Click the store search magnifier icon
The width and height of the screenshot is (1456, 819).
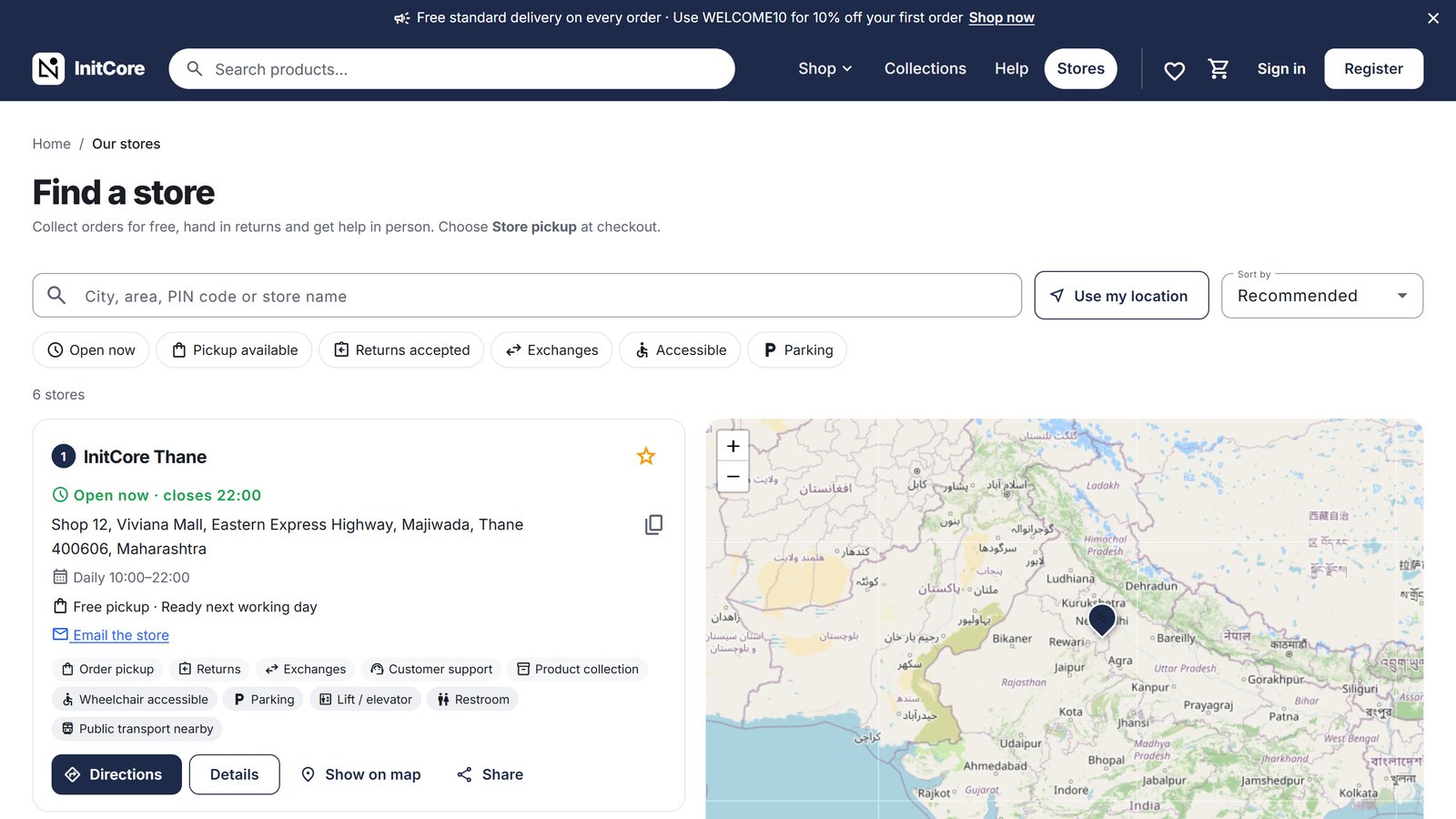point(56,296)
